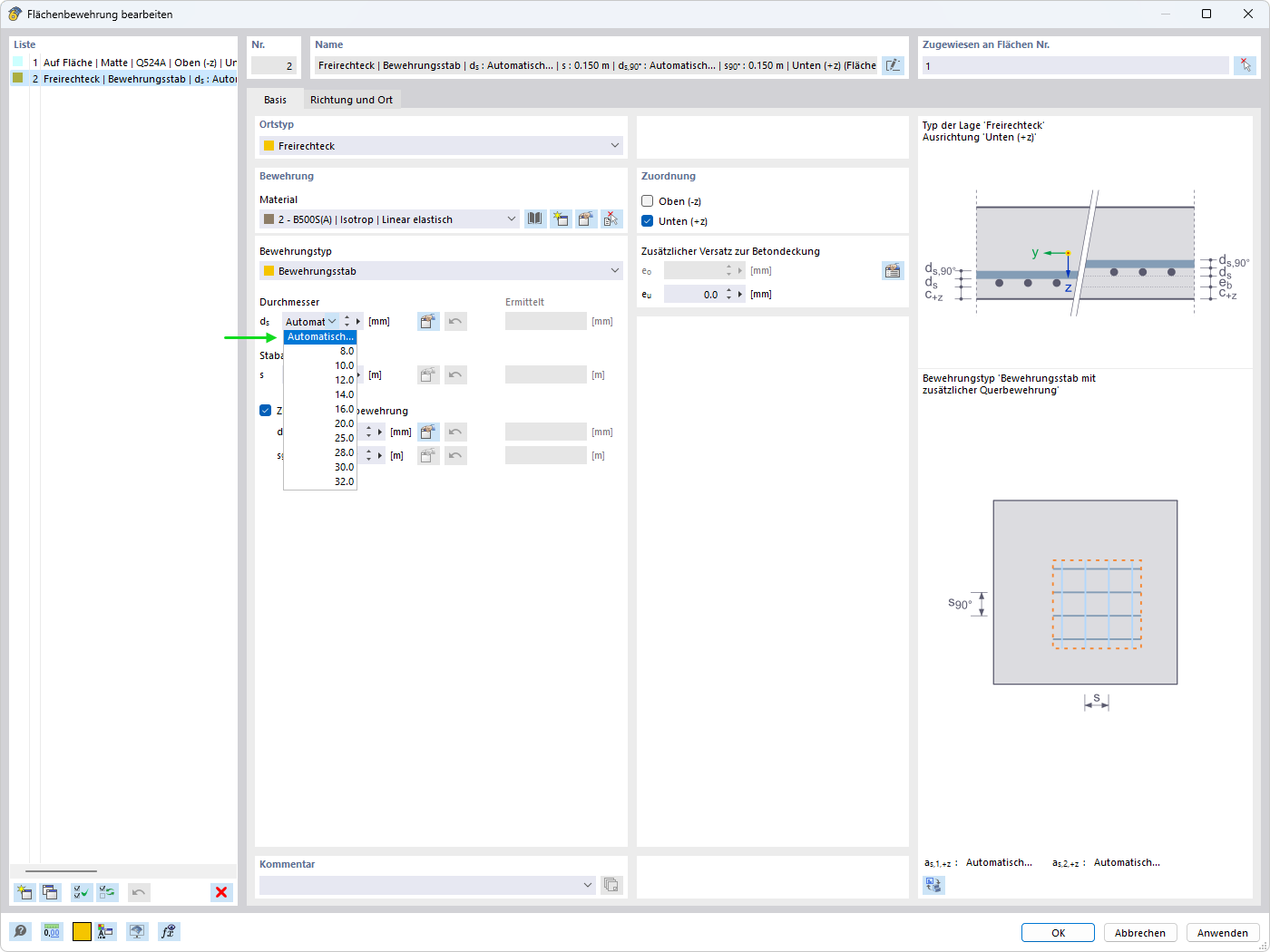
Task: Click the duplicate item icon below the list
Action: point(50,892)
